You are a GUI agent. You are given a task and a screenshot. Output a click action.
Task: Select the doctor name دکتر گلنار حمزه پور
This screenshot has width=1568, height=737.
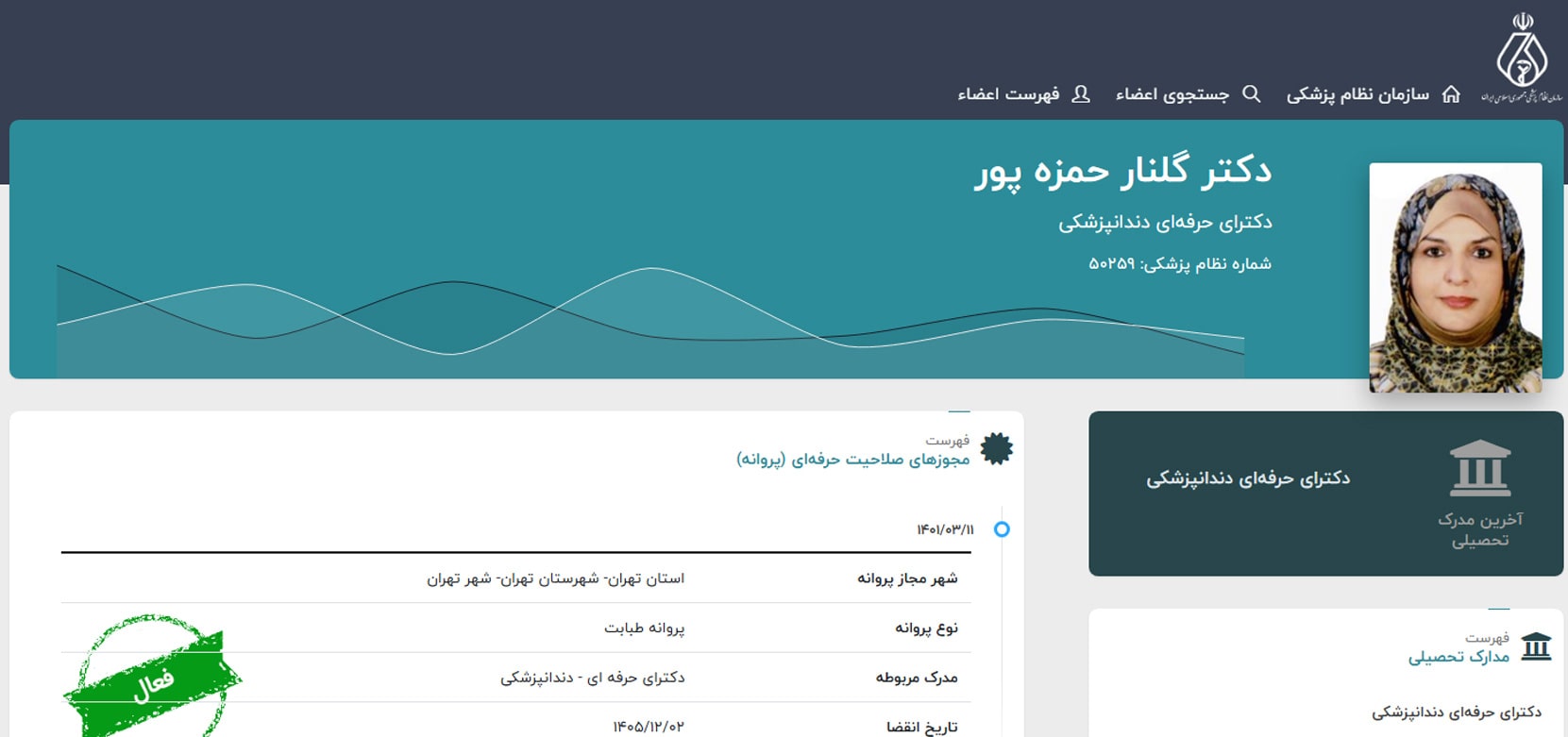click(x=1123, y=172)
